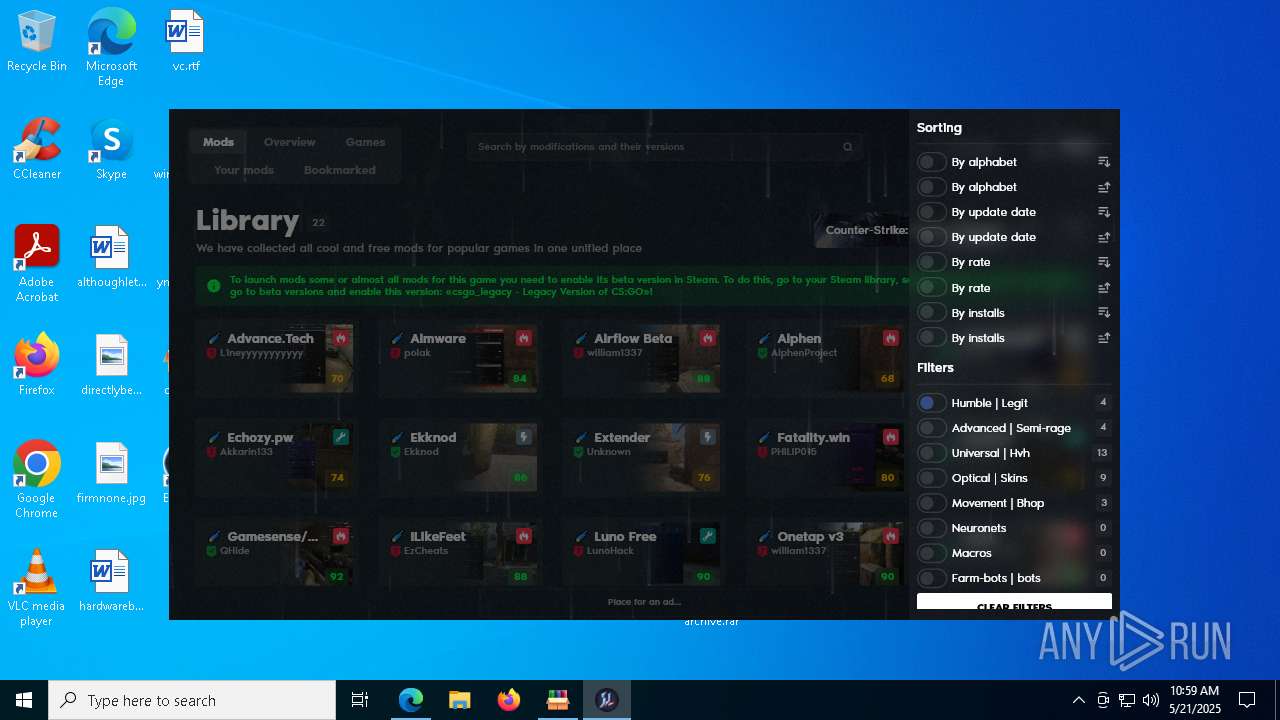This screenshot has width=1280, height=720.
Task: Click the fire icon on Gamesense card
Action: pyautogui.click(x=340, y=537)
